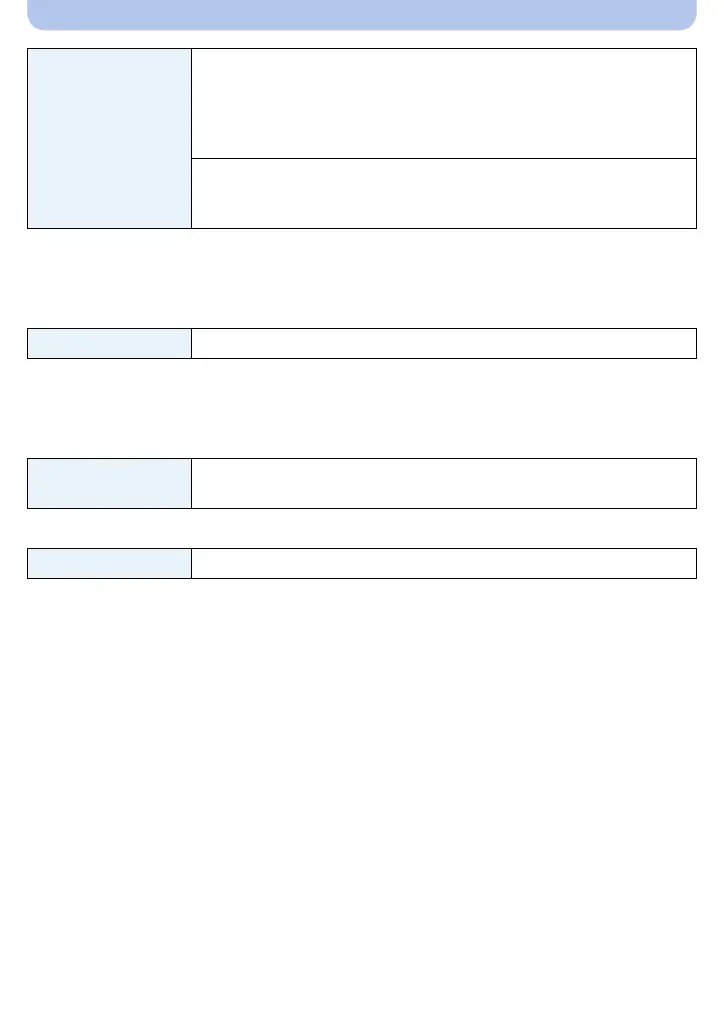Click the blue rounded header banner
This screenshot has width=724, height=1030.
(x=361, y=14)
